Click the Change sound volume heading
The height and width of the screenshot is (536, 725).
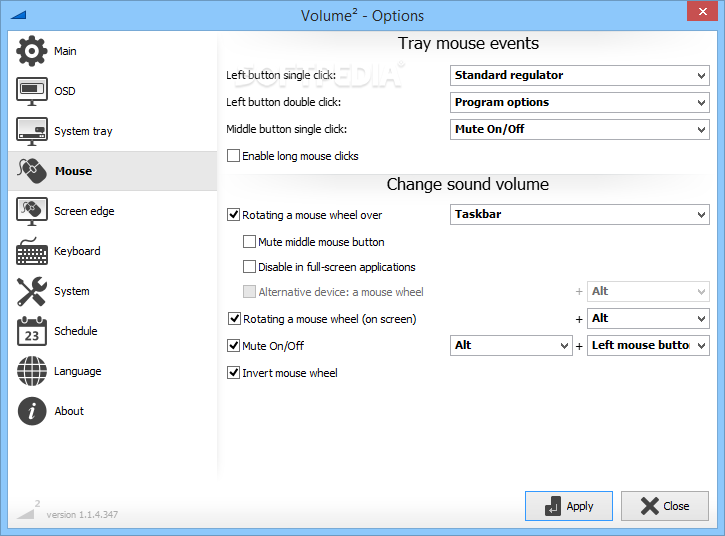click(x=468, y=185)
